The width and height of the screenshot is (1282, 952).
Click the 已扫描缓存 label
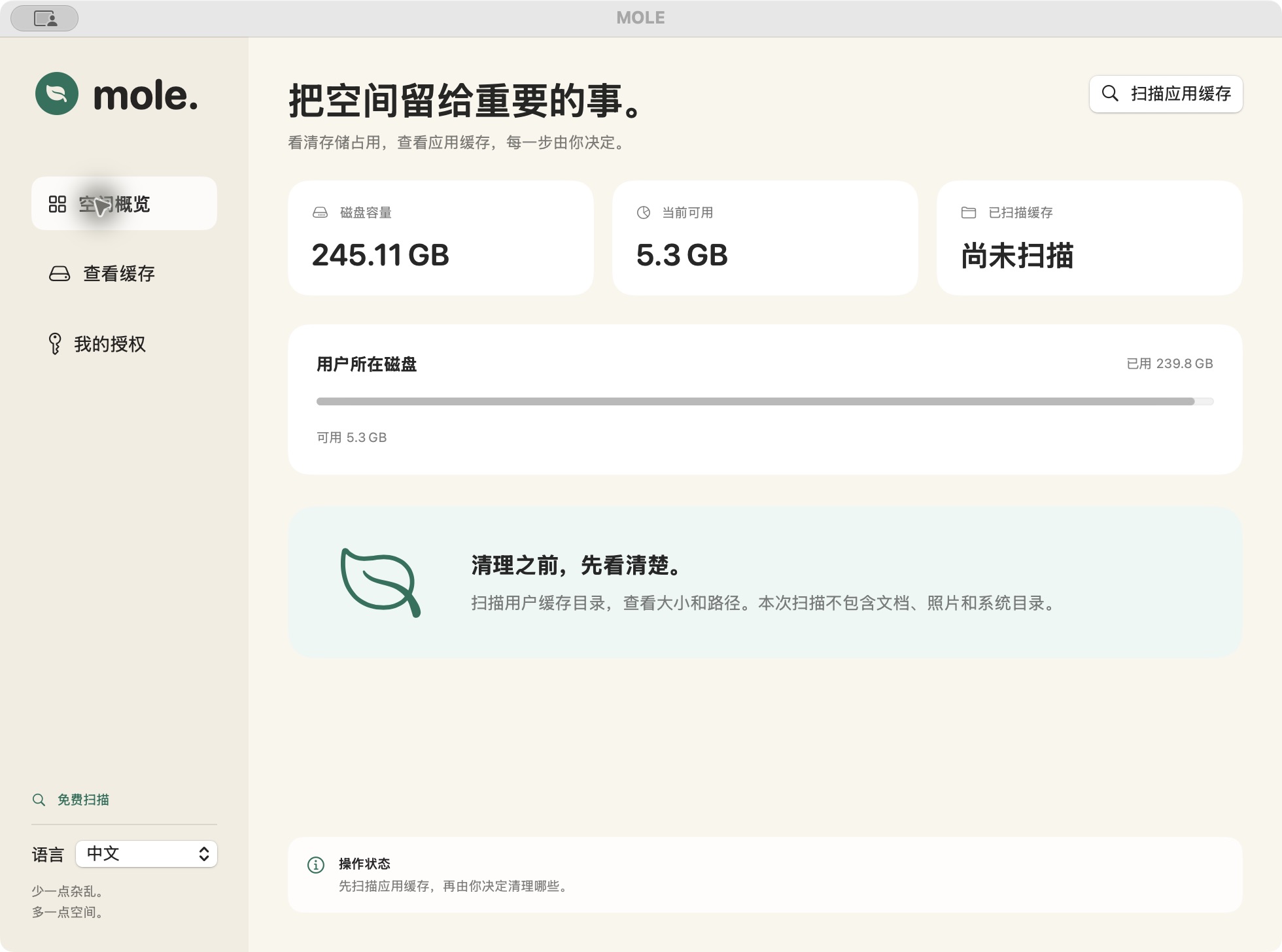(x=1020, y=212)
